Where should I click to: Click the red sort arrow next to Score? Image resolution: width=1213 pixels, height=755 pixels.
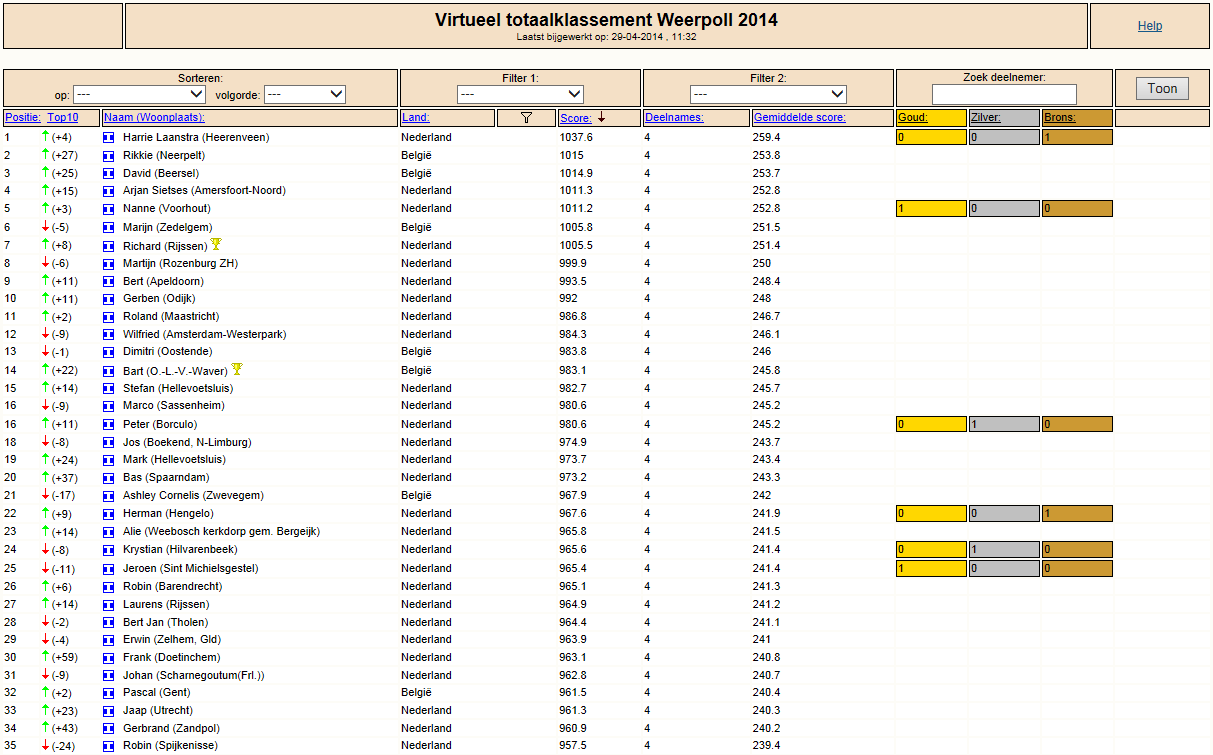(x=601, y=118)
